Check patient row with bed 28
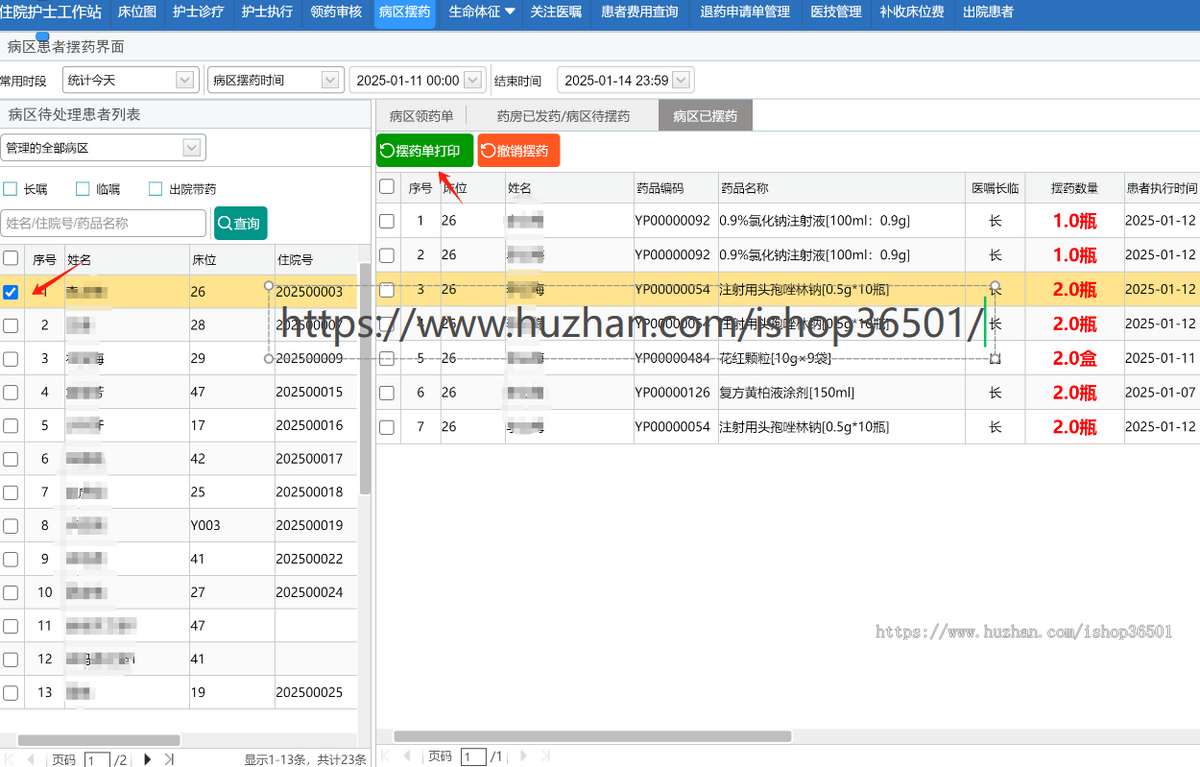Screen dimensions: 1200x767 pyautogui.click(x=10, y=325)
